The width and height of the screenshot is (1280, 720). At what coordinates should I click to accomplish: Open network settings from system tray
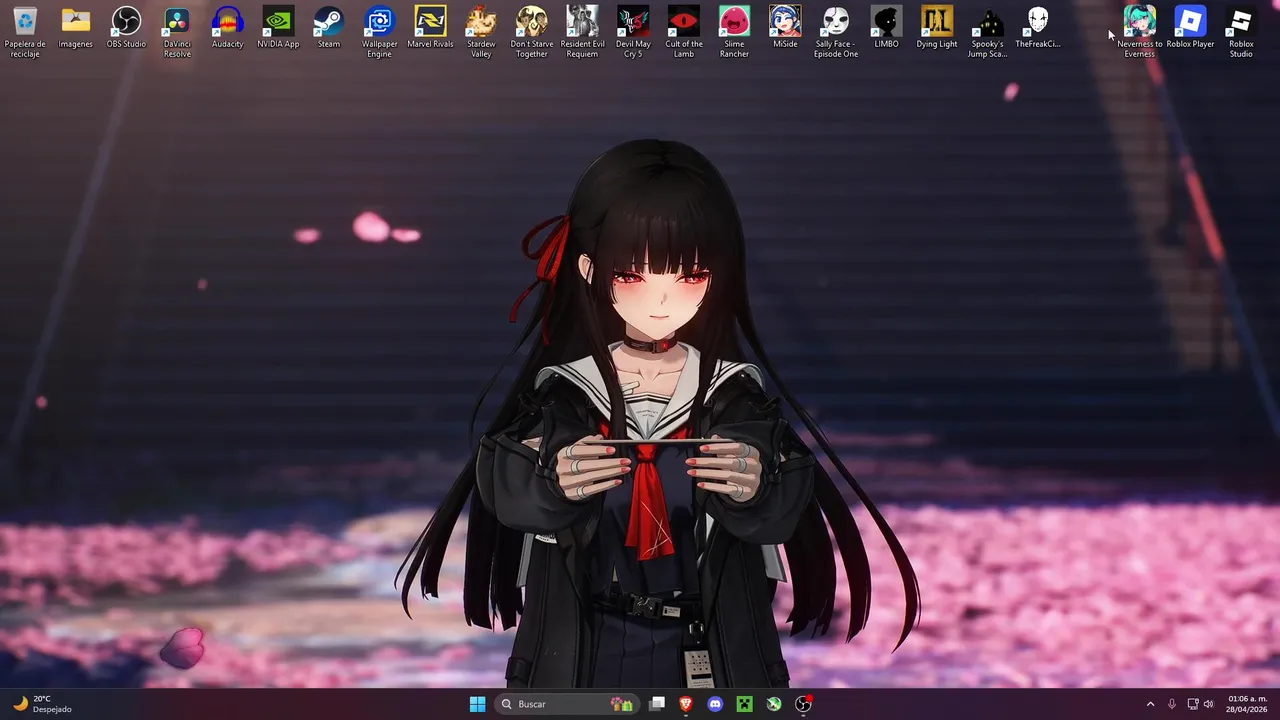(x=1193, y=704)
